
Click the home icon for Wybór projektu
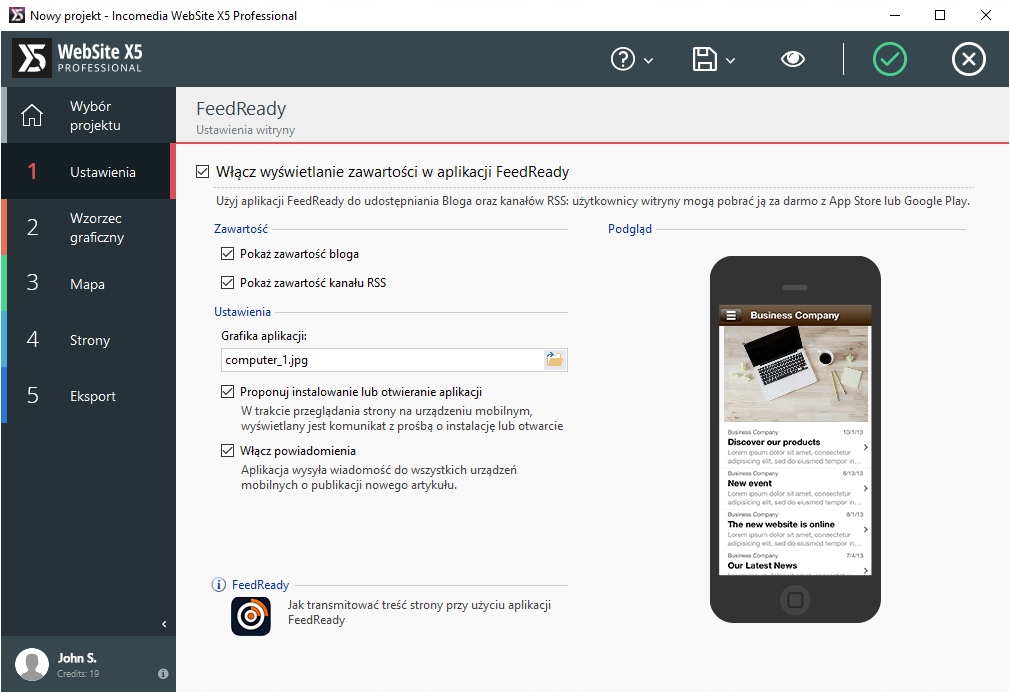(32, 115)
